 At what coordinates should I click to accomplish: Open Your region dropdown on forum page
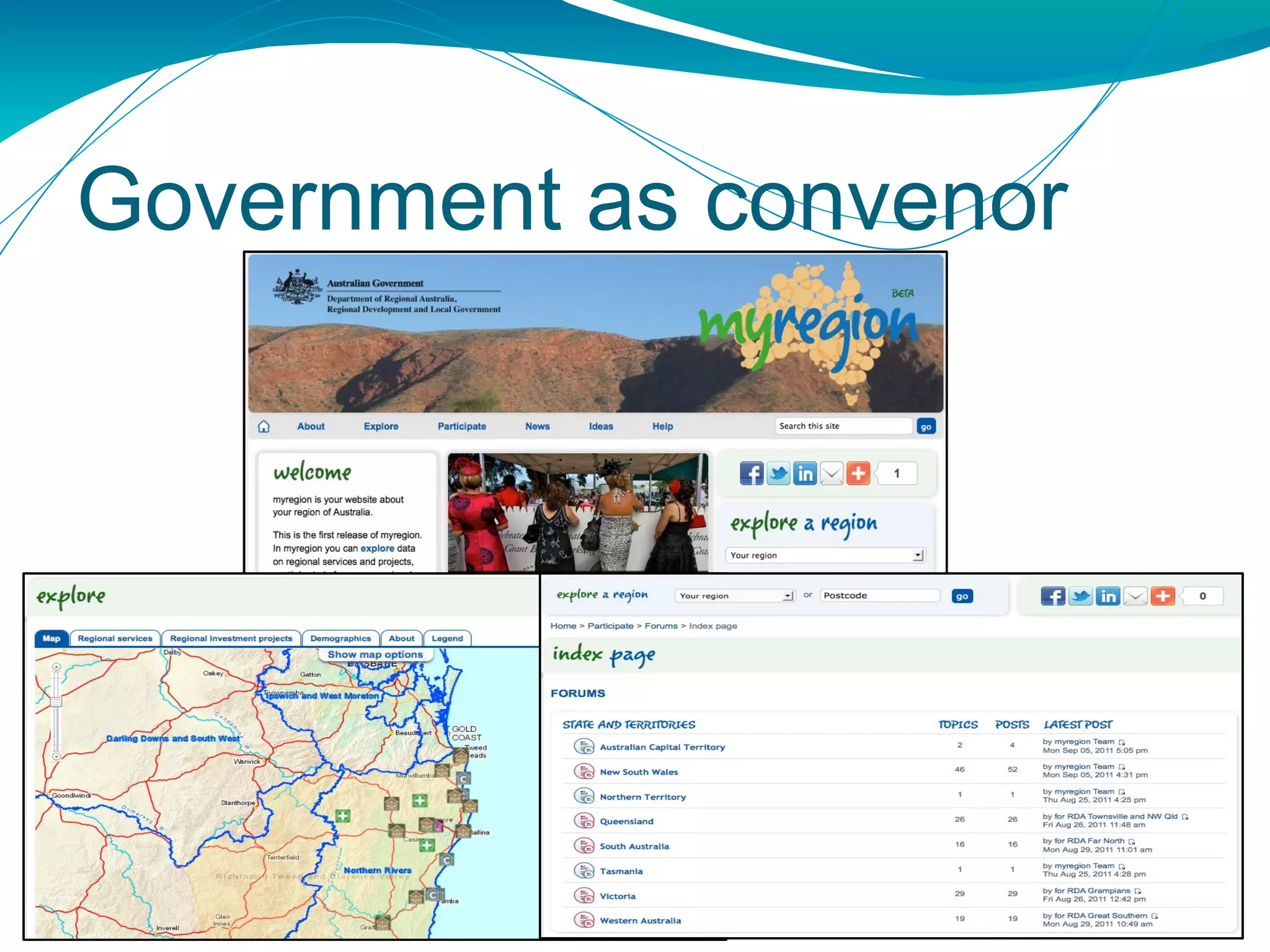(x=735, y=596)
